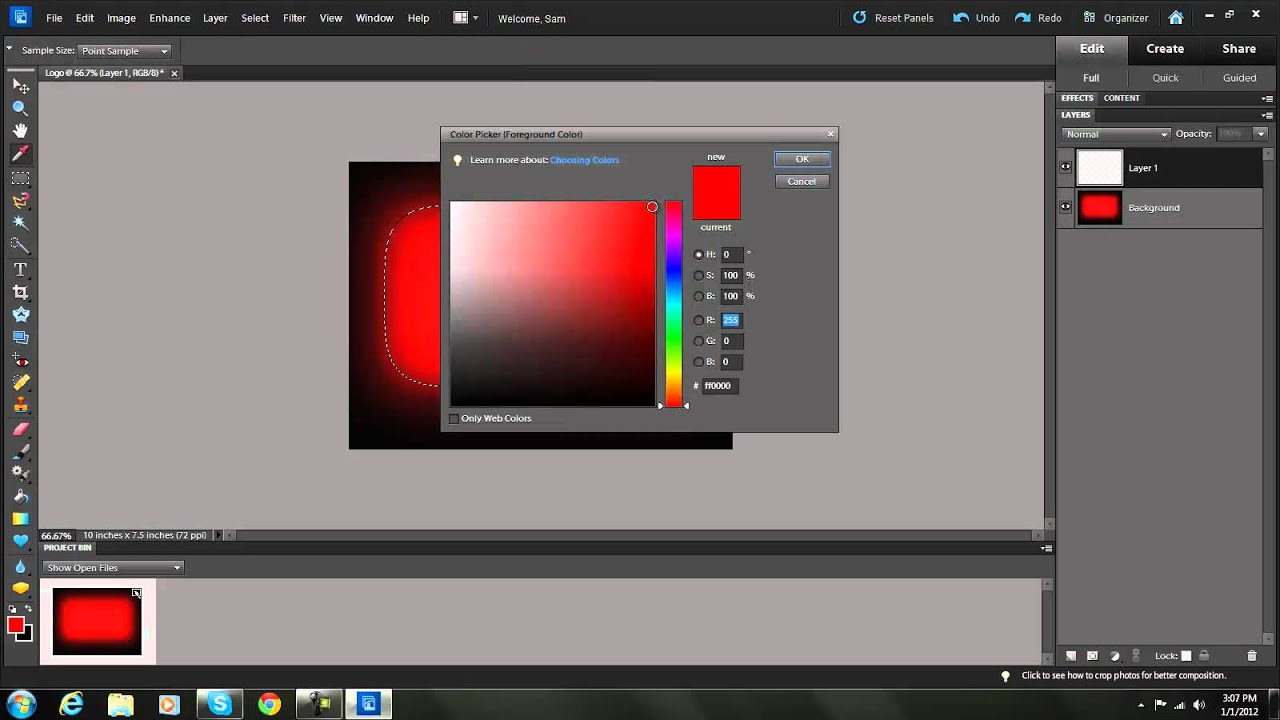Select the Magic Wand tool
Image resolution: width=1280 pixels, height=720 pixels.
pos(20,222)
